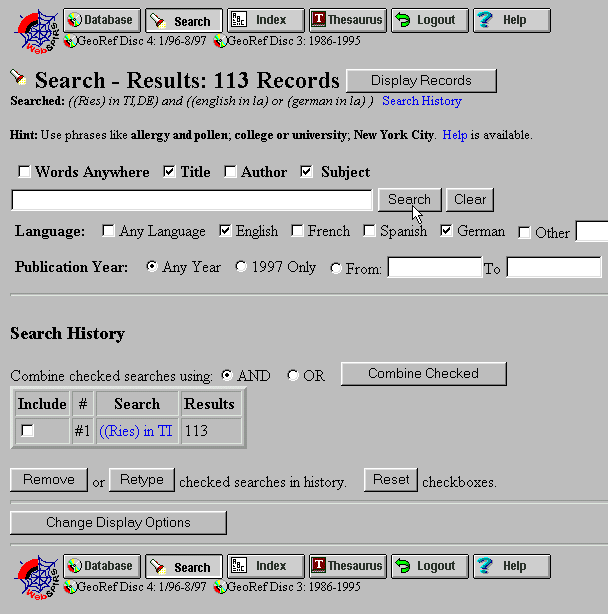Image resolution: width=608 pixels, height=614 pixels.
Task: Click Logout in top toolbar
Action: point(430,20)
